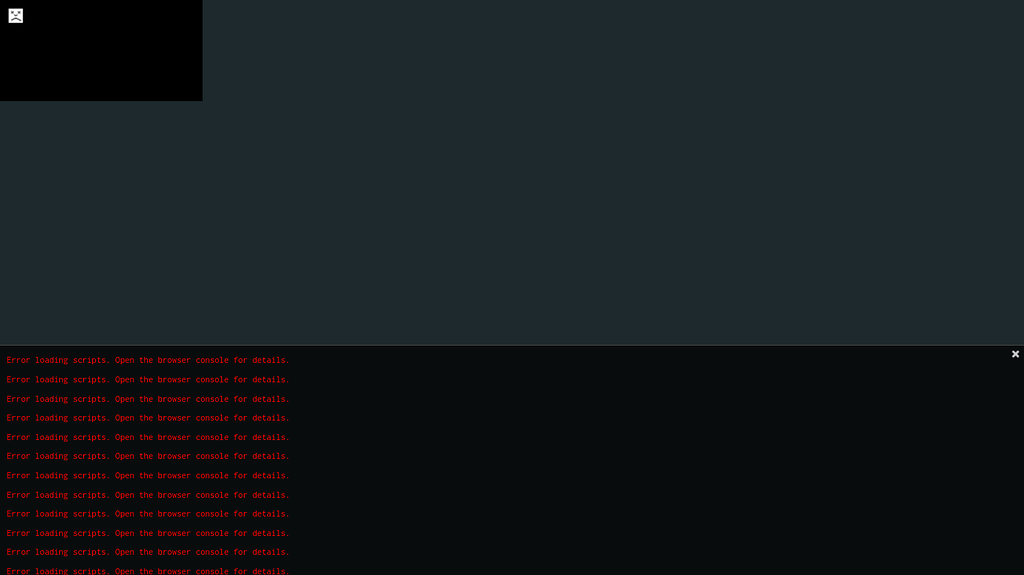
Task: Click the black image placeholder box
Action: click(x=101, y=50)
